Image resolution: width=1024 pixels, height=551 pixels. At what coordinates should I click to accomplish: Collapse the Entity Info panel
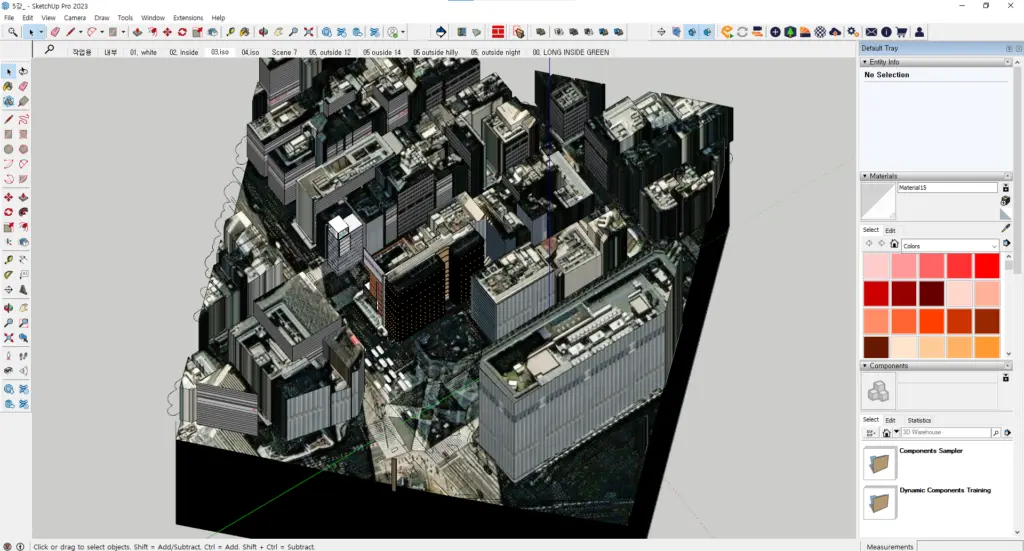tap(865, 62)
